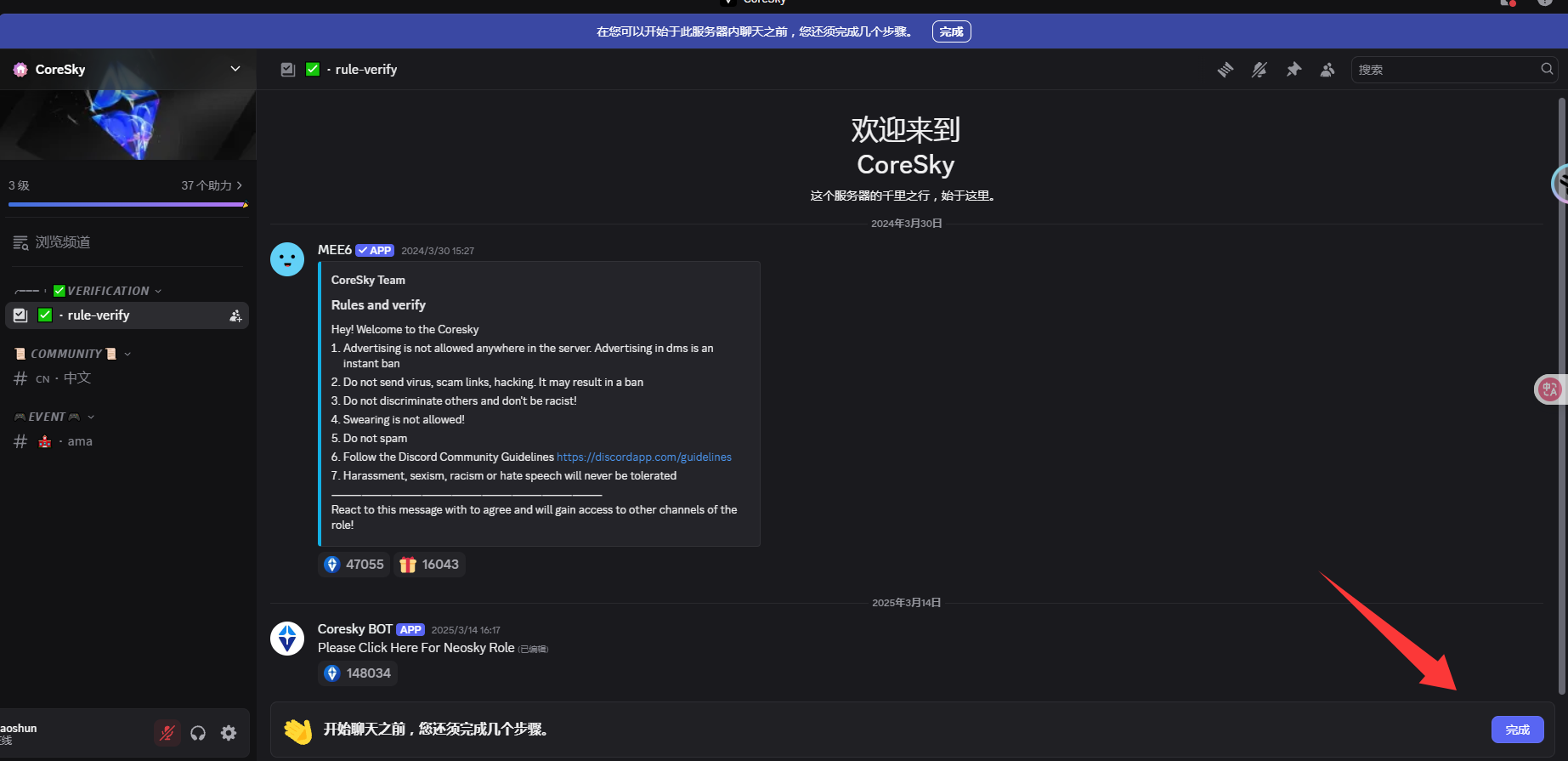Open CoreSky server dropdown menu
This screenshot has height=761, width=1568.
pyautogui.click(x=235, y=69)
